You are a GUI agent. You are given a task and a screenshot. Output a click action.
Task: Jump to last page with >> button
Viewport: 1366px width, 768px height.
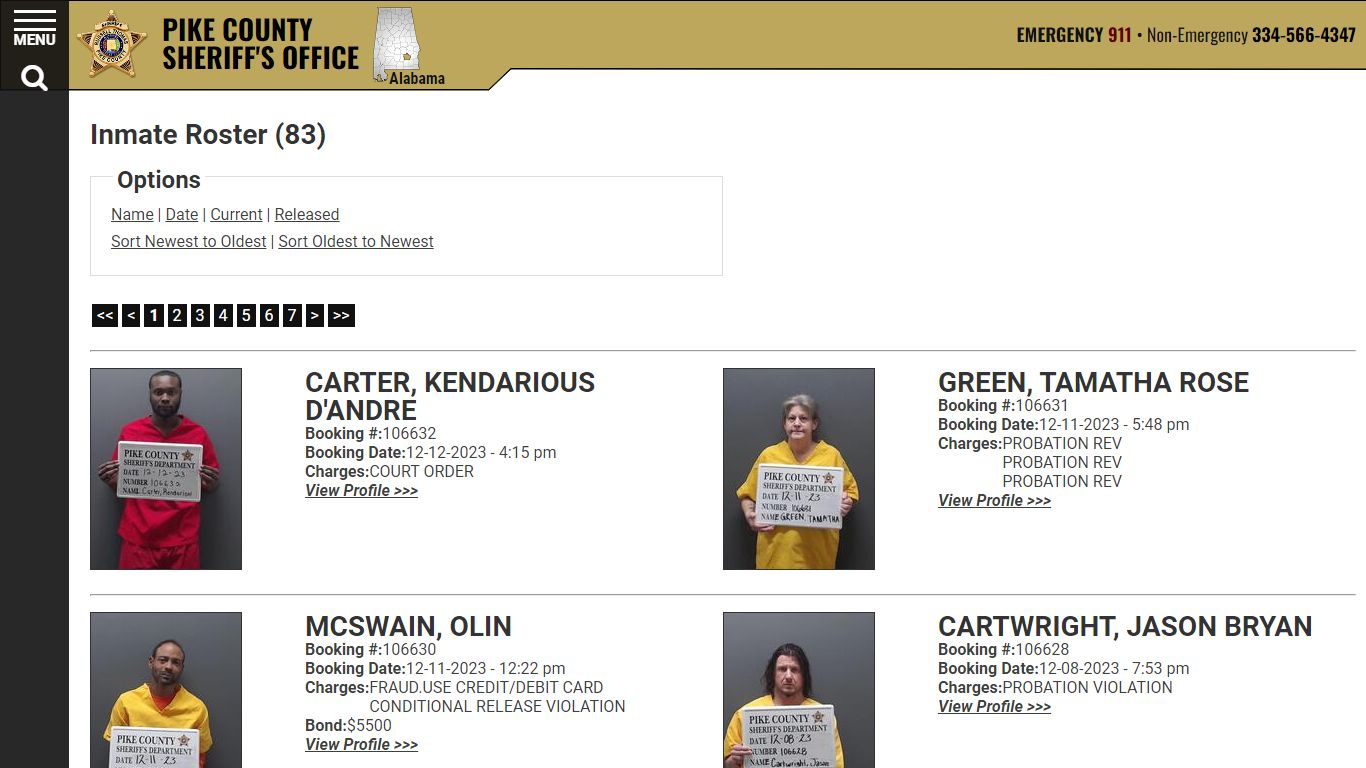tap(341, 316)
